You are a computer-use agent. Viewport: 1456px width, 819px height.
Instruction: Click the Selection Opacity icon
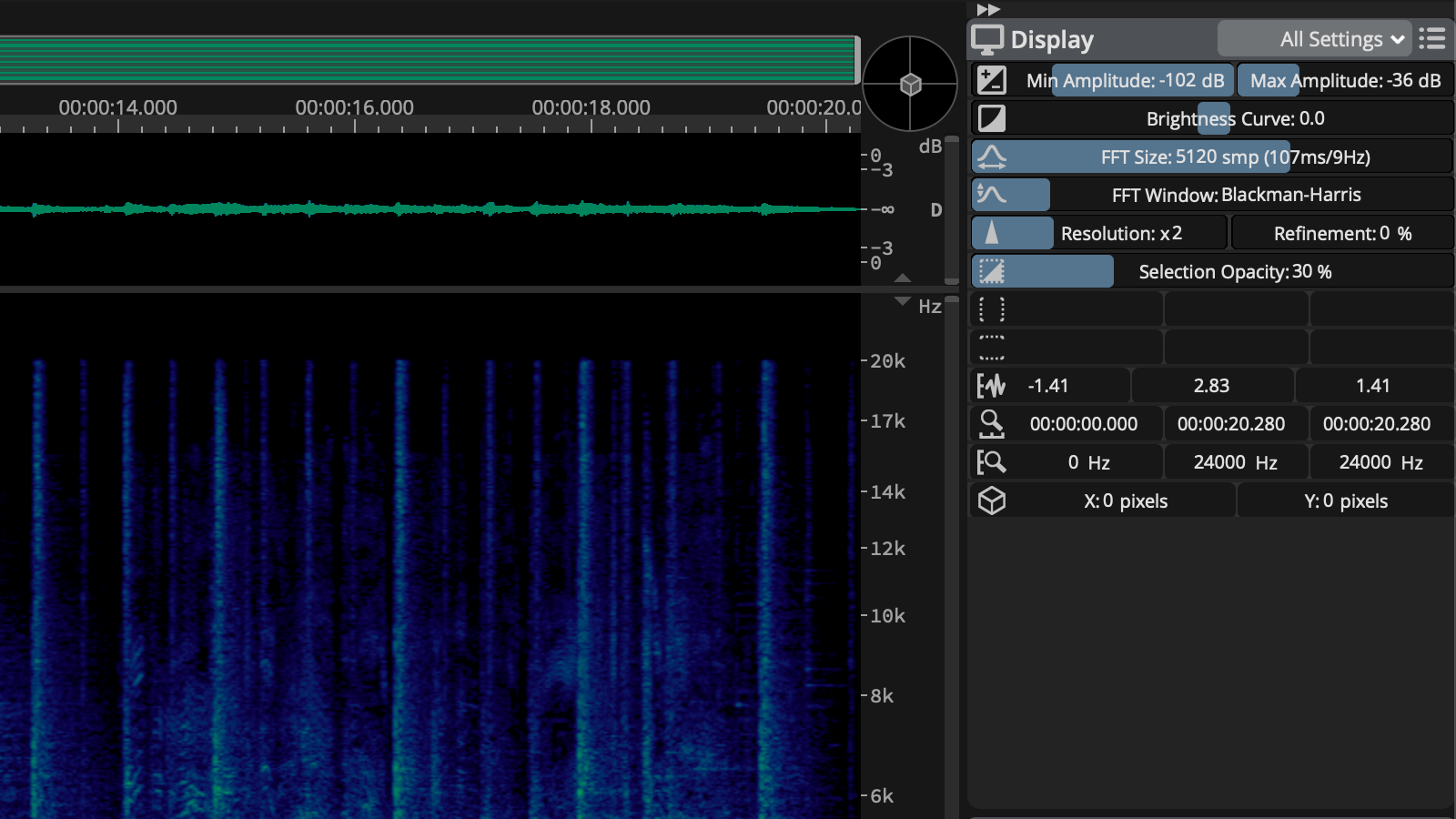[991, 271]
